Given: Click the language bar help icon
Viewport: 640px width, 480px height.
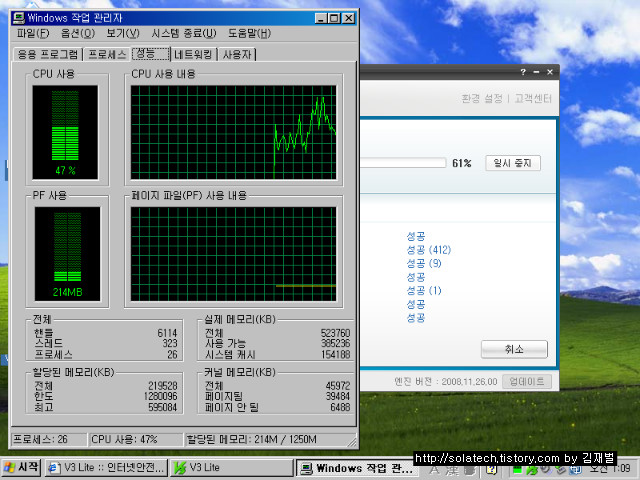Looking at the screenshot, I should 492,470.
